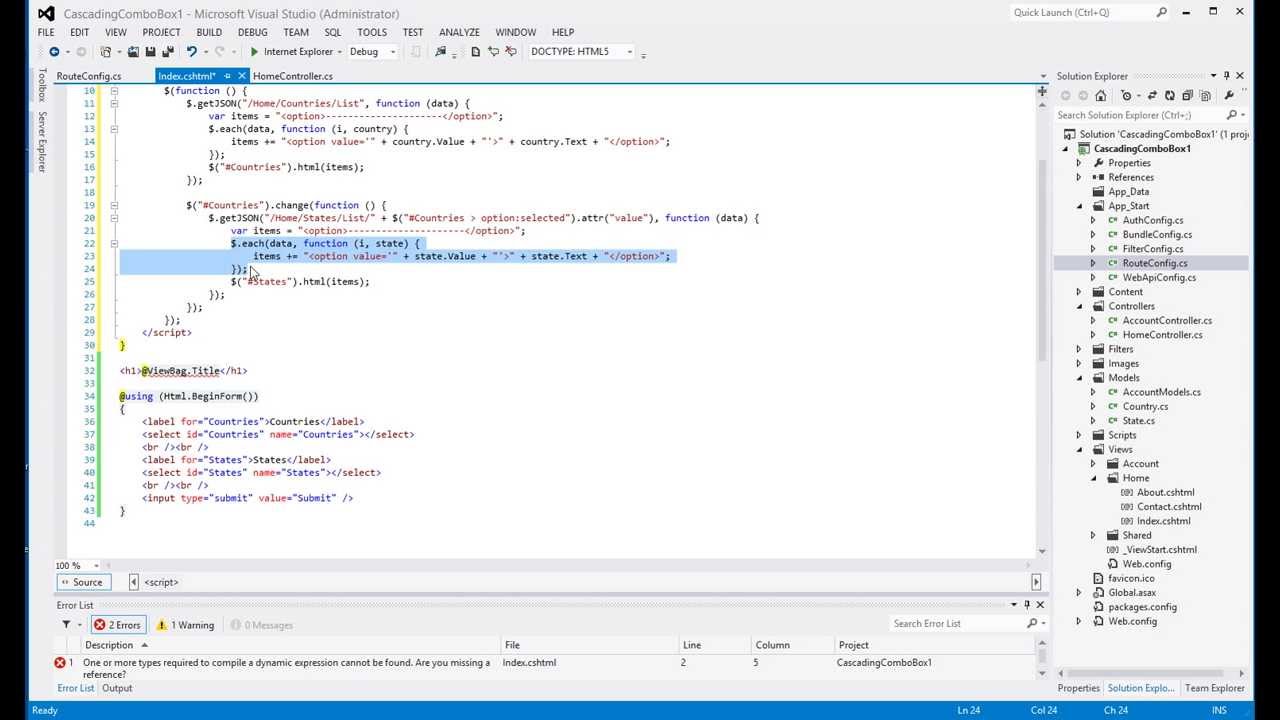
Task: Toggle auto-hide pin on Error List panel
Action: pyautogui.click(x=1026, y=605)
